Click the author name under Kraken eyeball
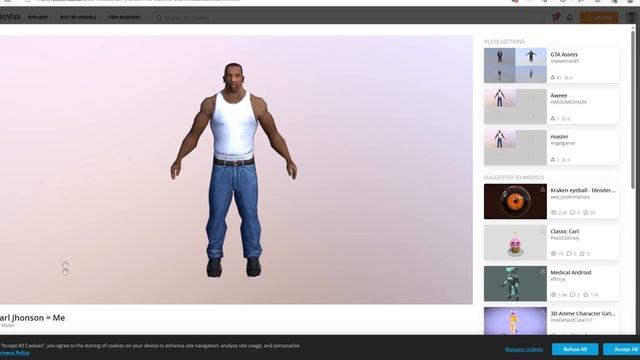The height and width of the screenshot is (360, 640). pyautogui.click(x=570, y=197)
